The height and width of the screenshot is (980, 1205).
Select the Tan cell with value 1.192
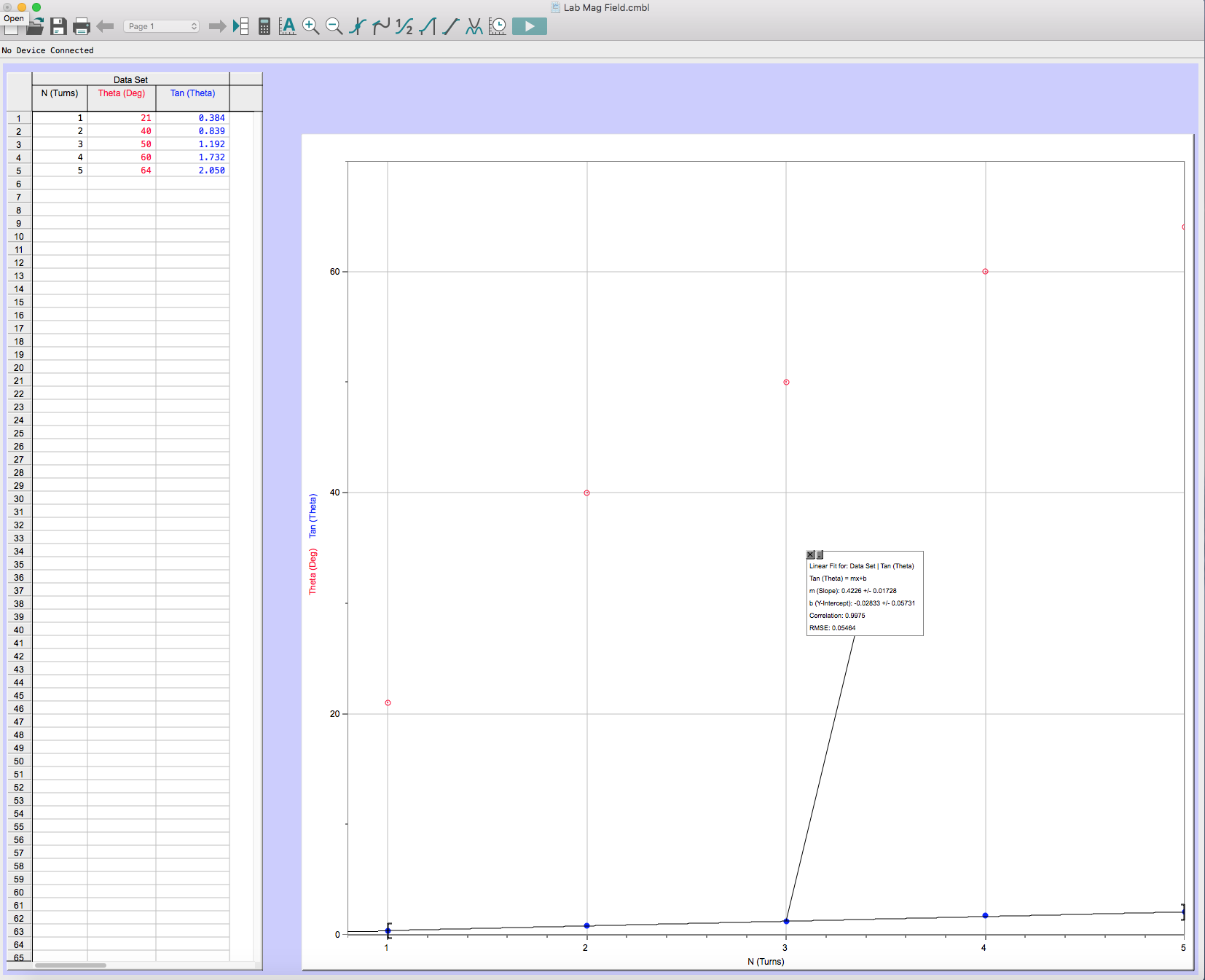coord(192,144)
